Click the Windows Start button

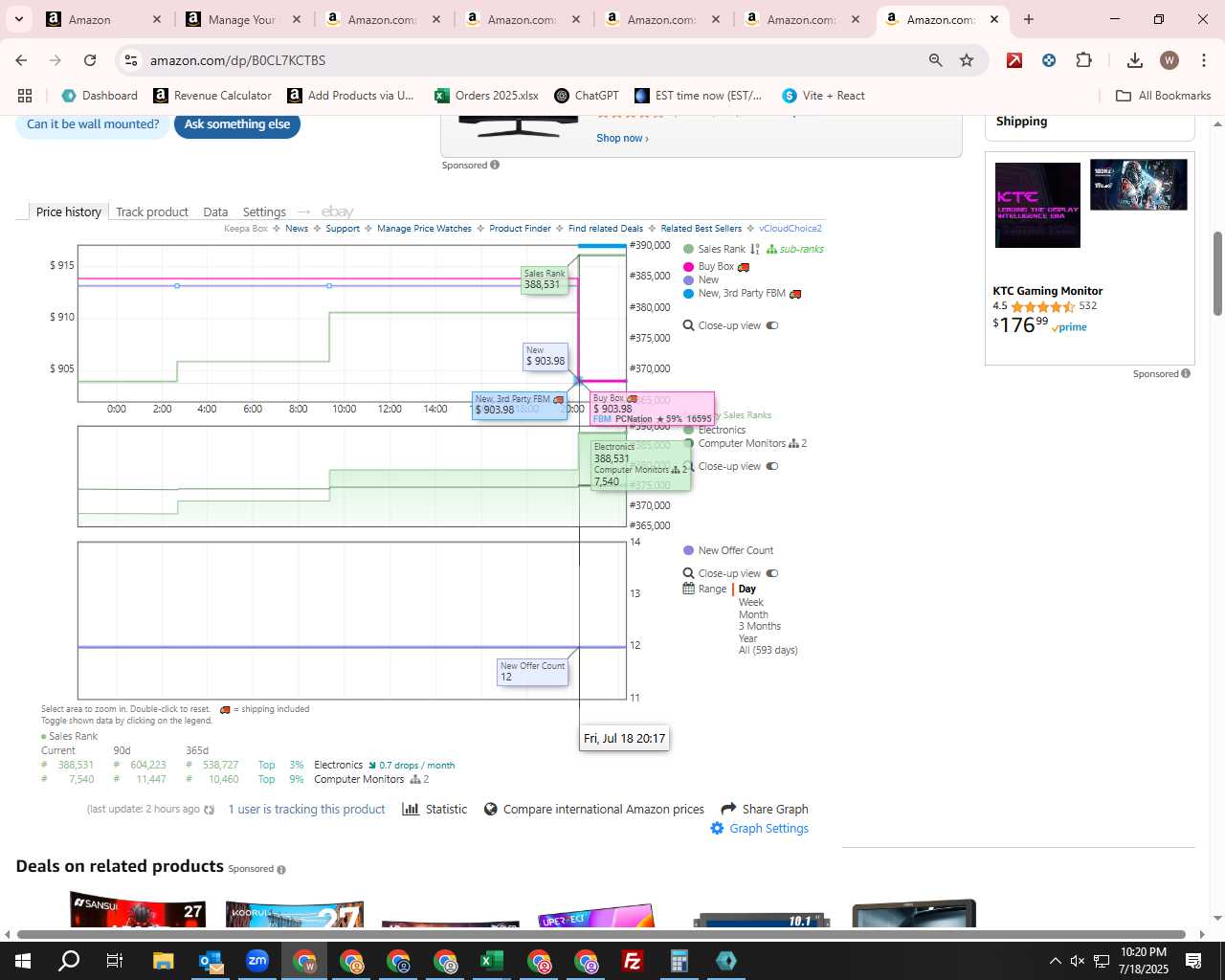coord(22,961)
